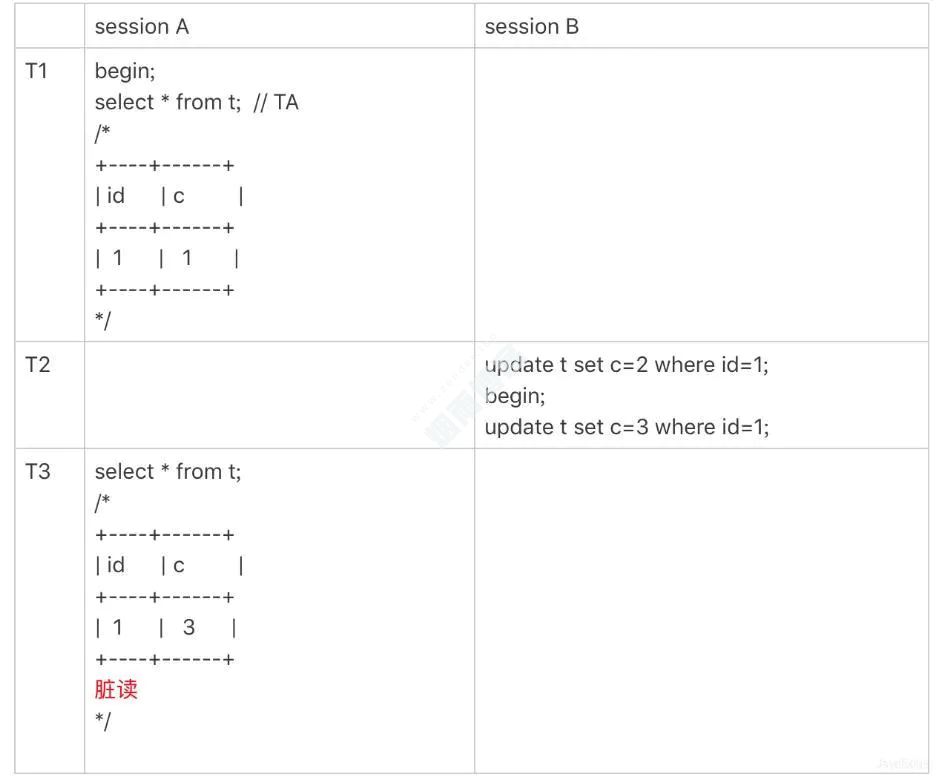
Task: Click the "session B" column header
Action: (531, 27)
